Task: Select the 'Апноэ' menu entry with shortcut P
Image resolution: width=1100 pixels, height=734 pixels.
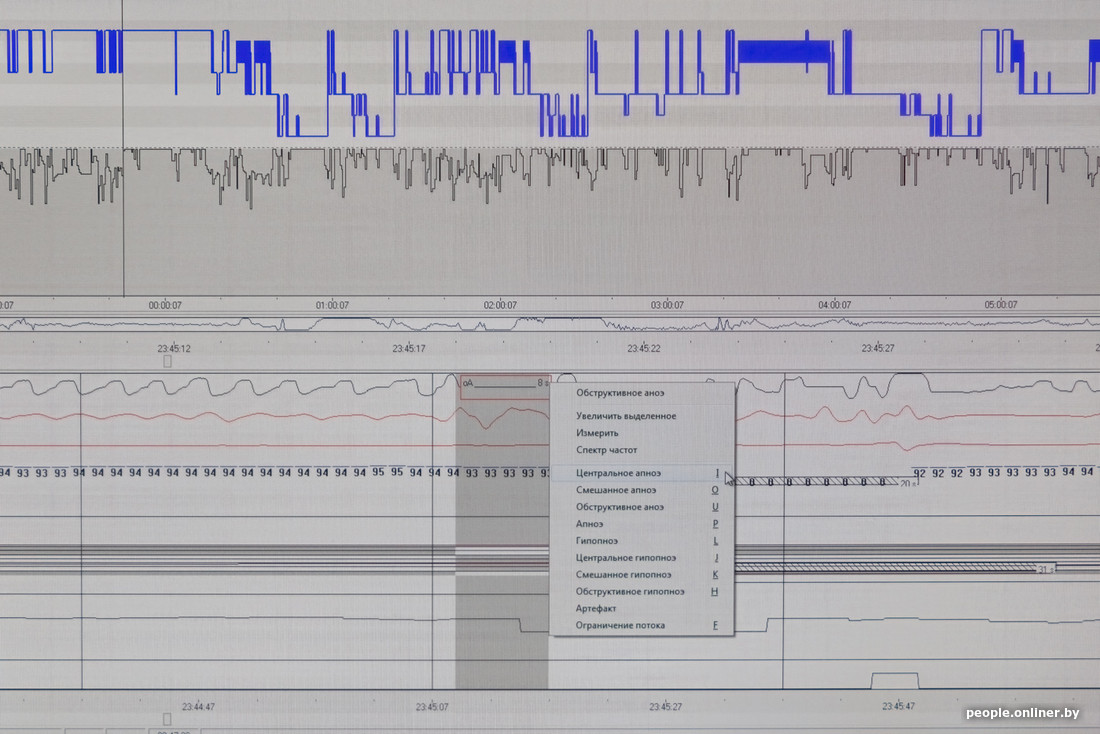Action: 642,523
